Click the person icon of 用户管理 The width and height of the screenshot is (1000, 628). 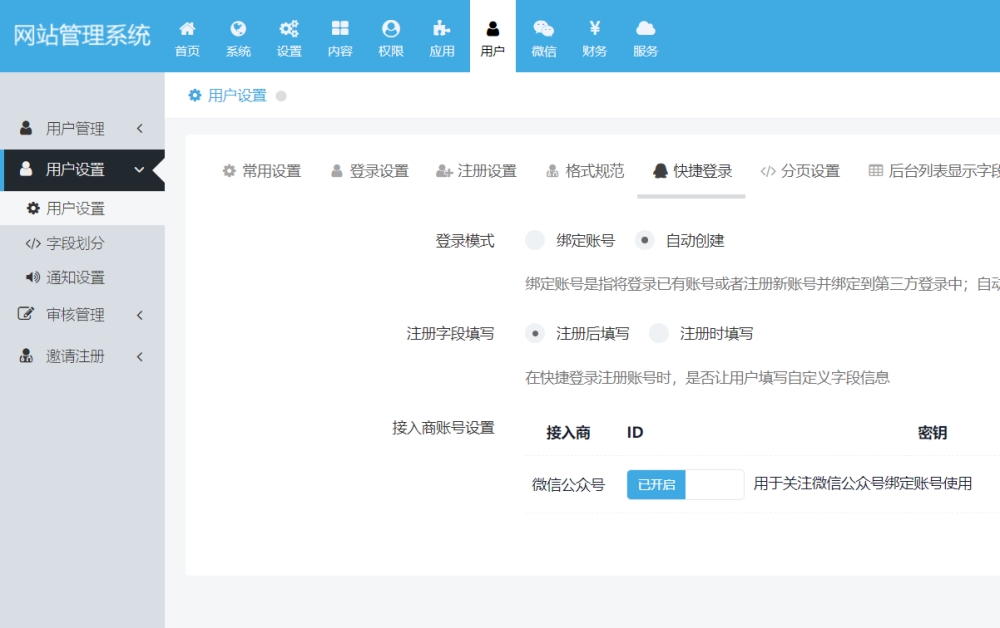26,128
